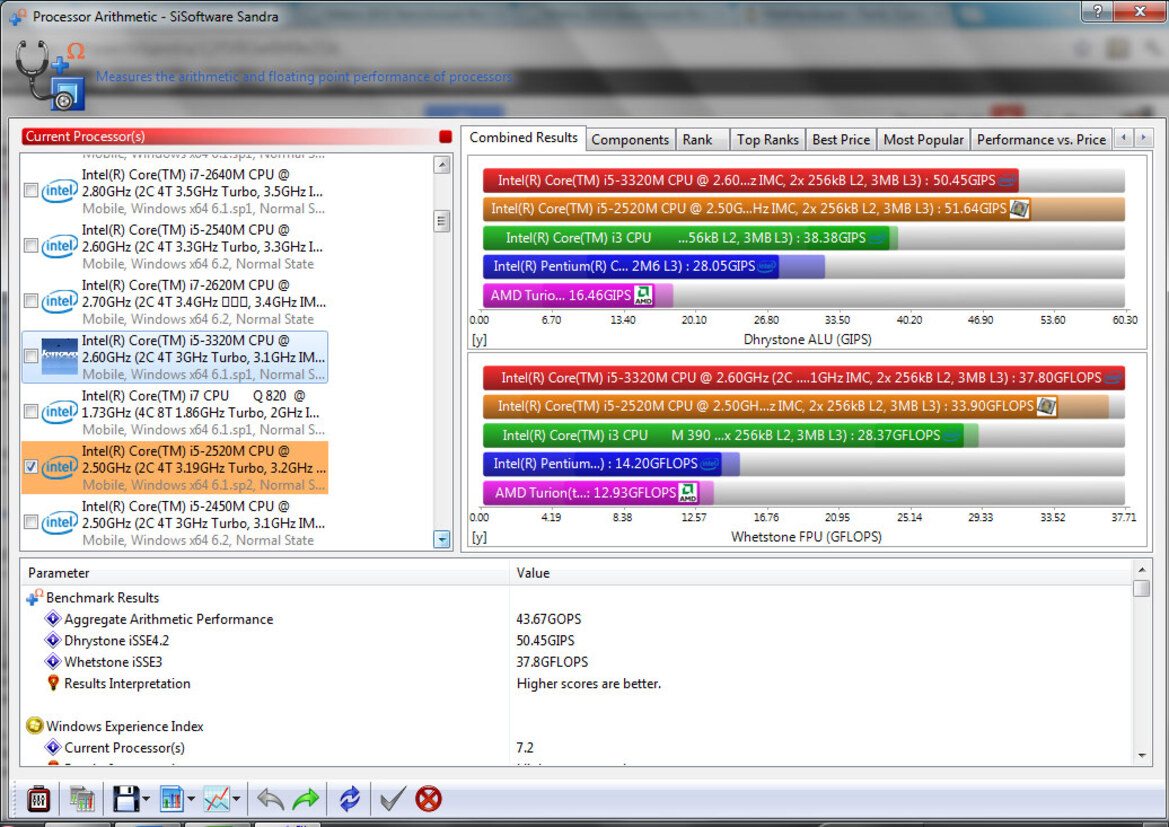1169x827 pixels.
Task: Click the results table scrollbar thumb
Action: 1141,589
